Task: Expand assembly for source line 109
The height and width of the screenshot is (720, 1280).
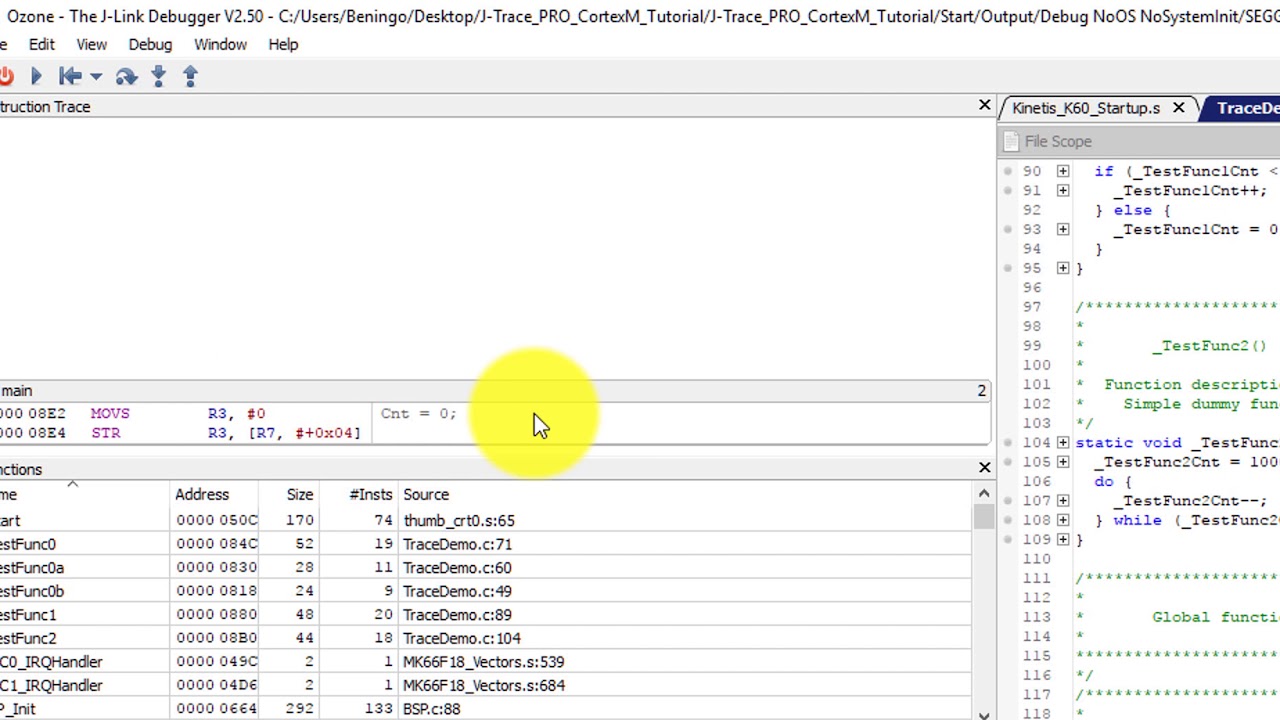Action: (1063, 539)
